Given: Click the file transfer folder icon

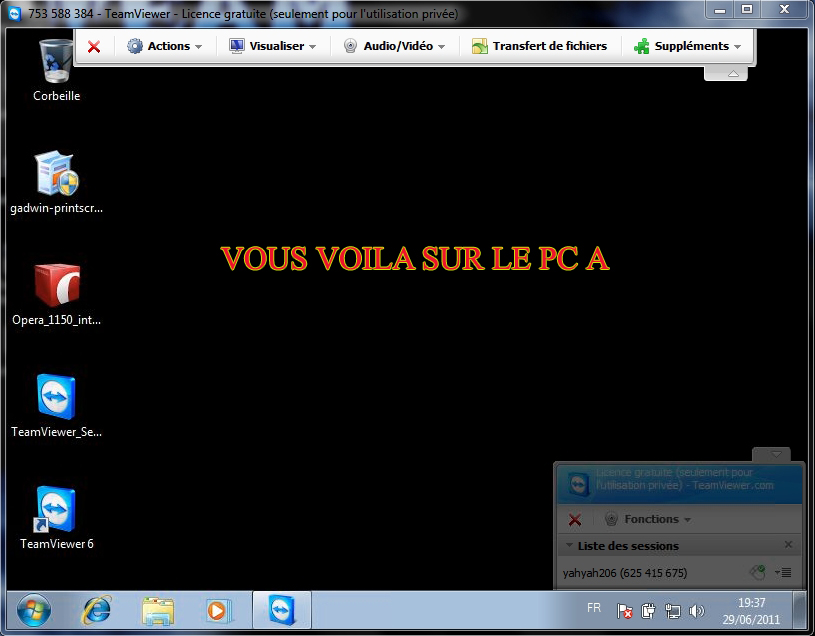Looking at the screenshot, I should 479,46.
